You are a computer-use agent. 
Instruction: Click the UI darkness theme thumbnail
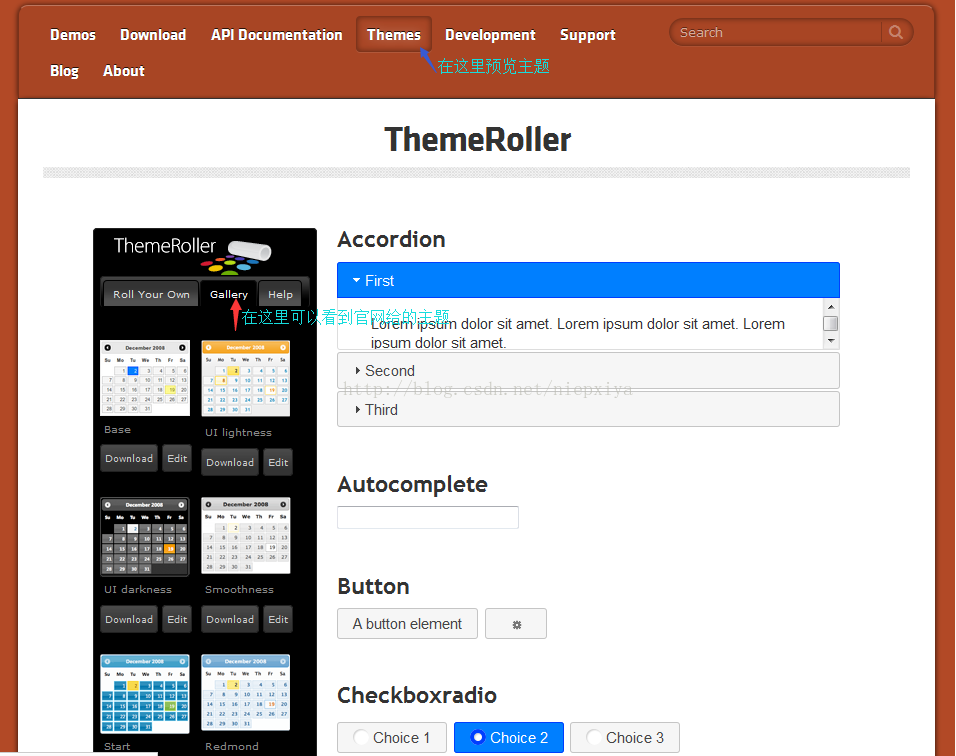click(145, 537)
